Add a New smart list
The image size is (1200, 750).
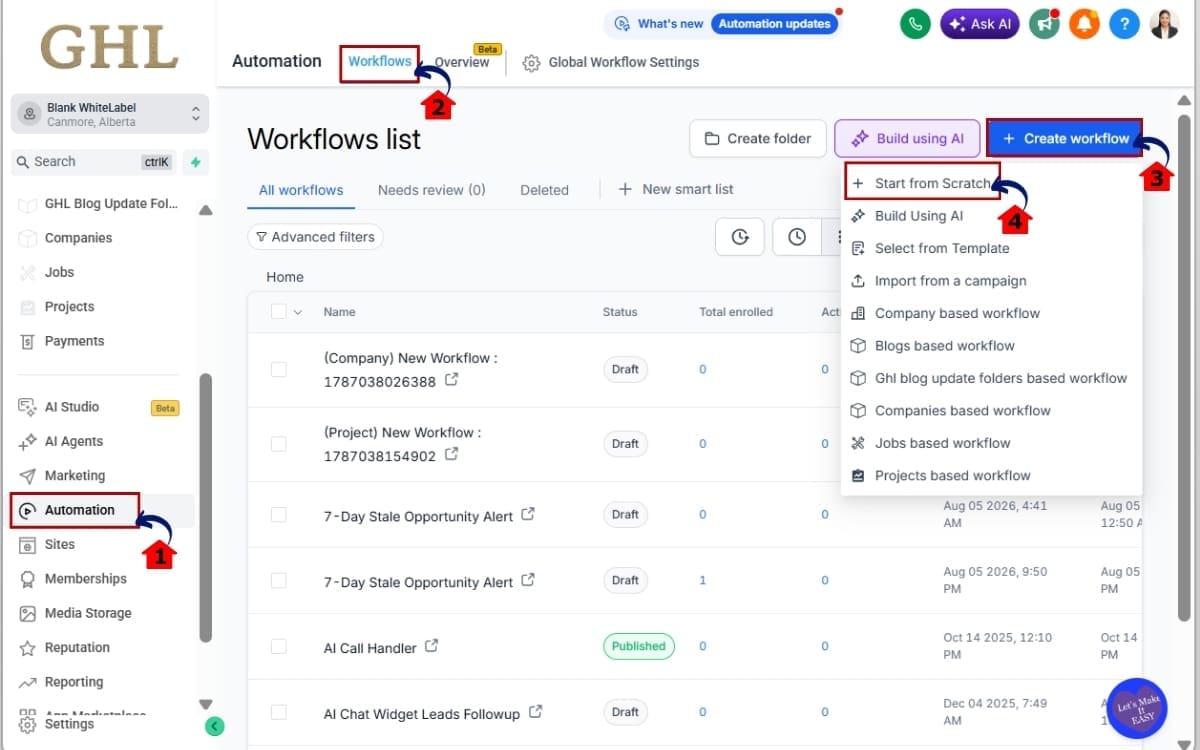tap(676, 189)
